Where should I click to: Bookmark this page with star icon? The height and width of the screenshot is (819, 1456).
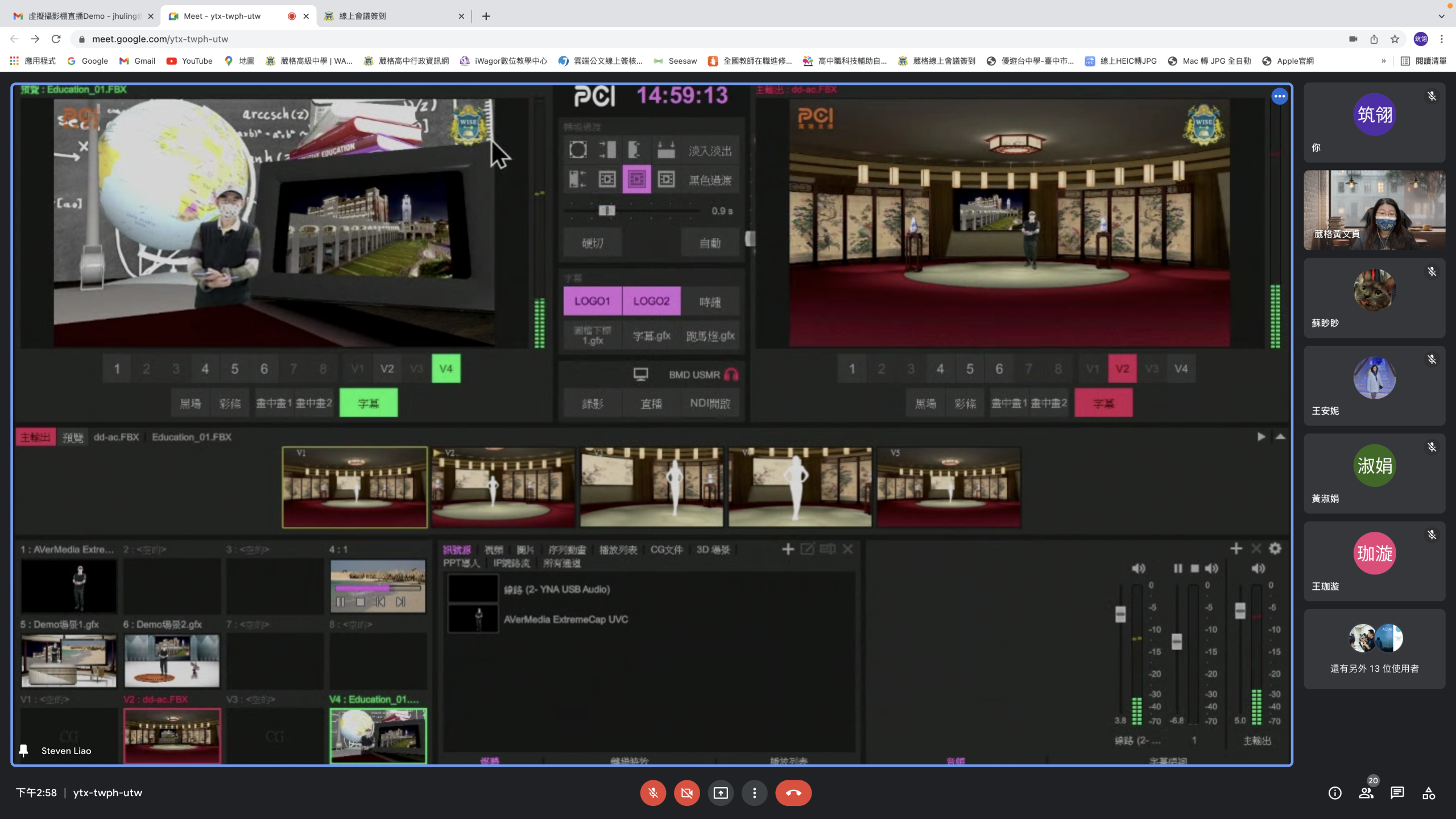pos(1395,39)
